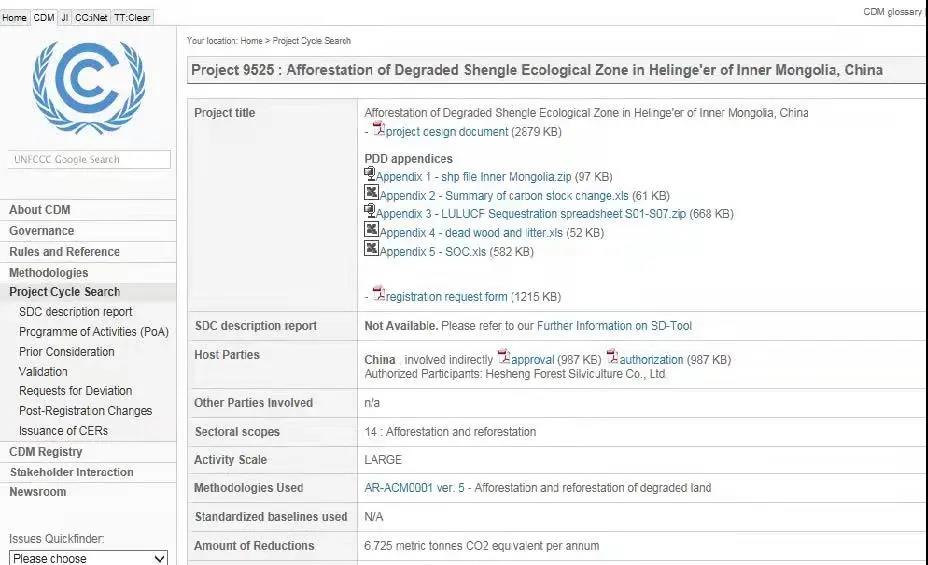This screenshot has width=928, height=565.
Task: Switch to the JI tab
Action: pos(65,17)
